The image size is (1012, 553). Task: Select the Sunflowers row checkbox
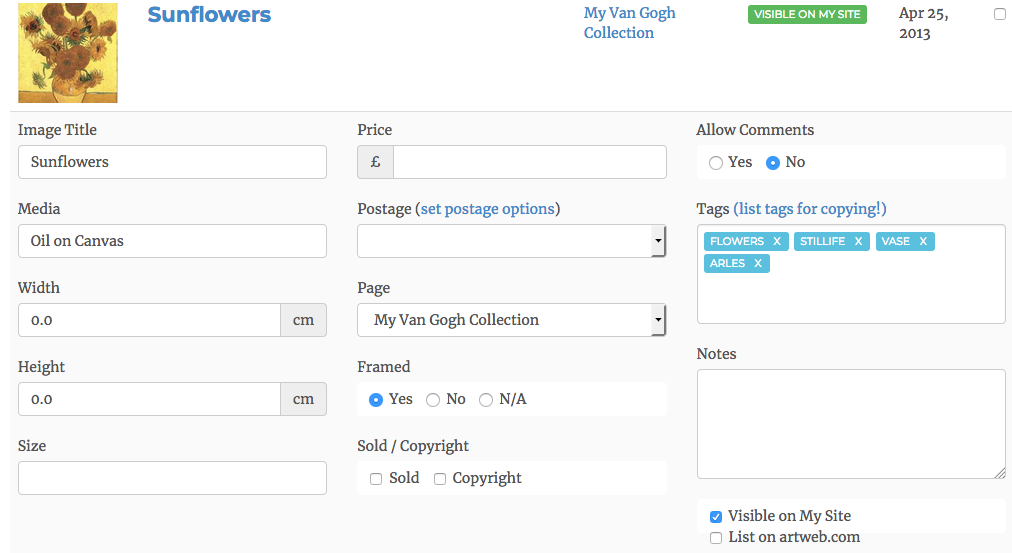click(1000, 14)
